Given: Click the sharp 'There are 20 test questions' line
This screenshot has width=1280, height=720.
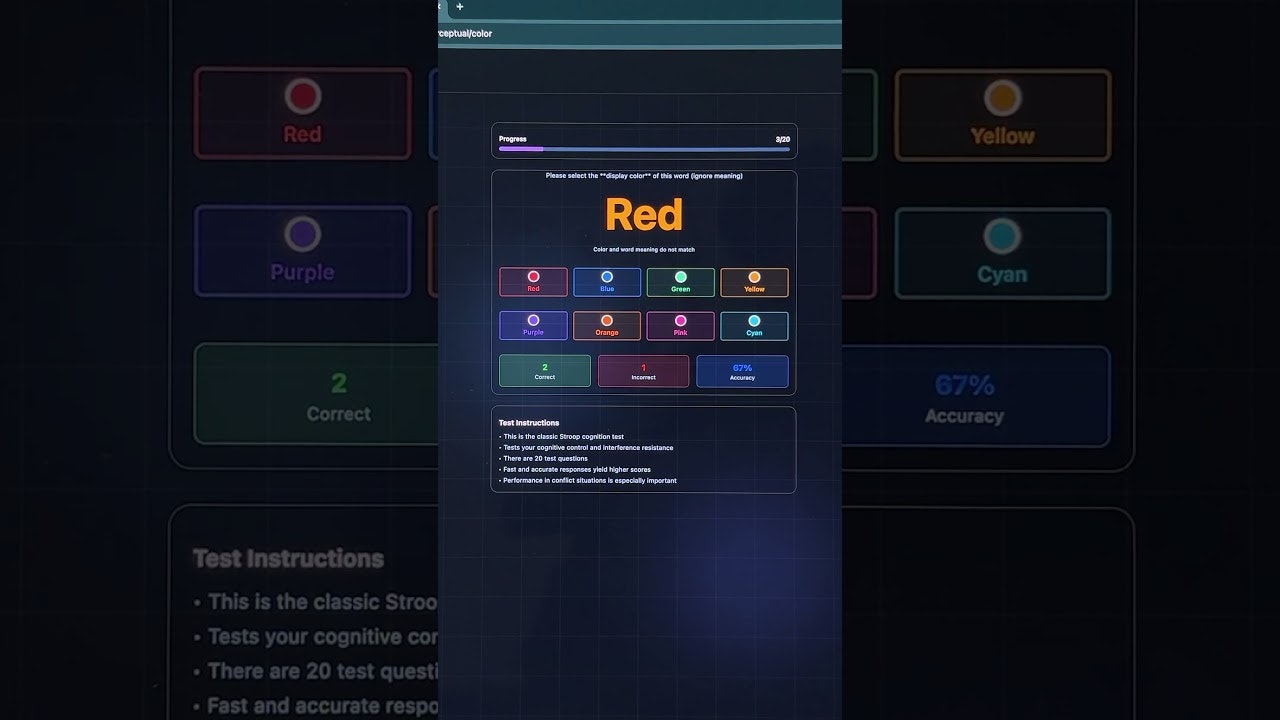Looking at the screenshot, I should pos(544,459).
